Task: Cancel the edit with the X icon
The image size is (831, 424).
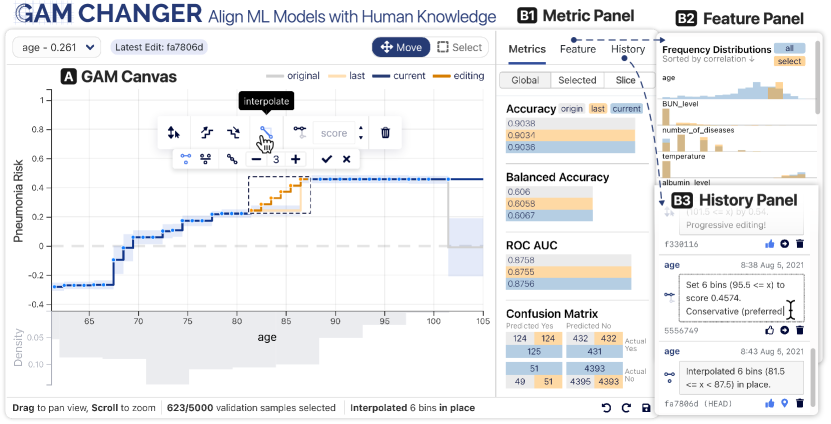Action: [346, 159]
